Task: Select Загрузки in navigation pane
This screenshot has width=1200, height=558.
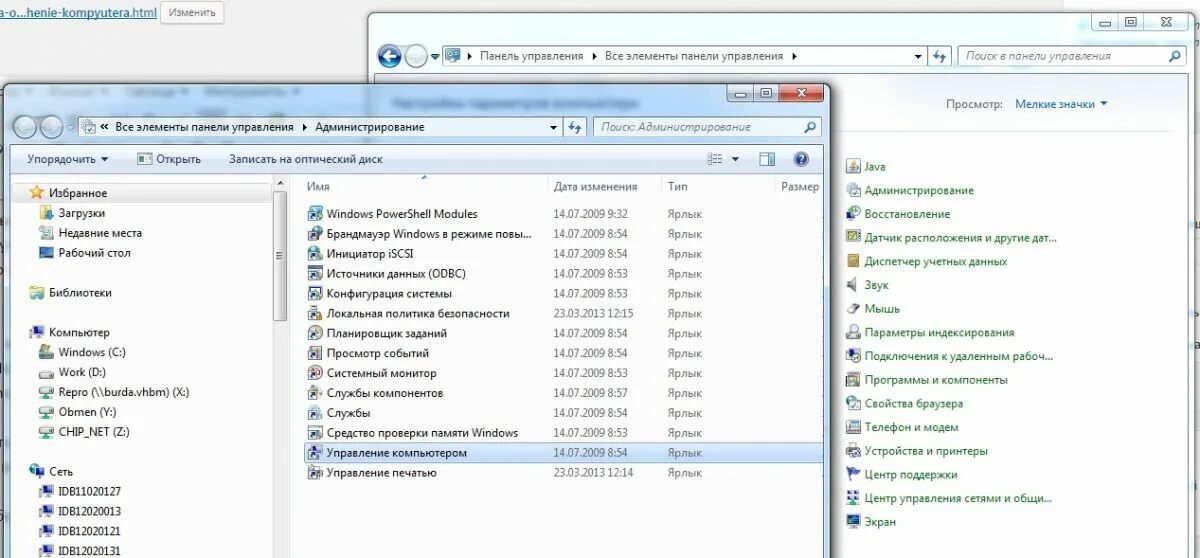Action: 81,213
